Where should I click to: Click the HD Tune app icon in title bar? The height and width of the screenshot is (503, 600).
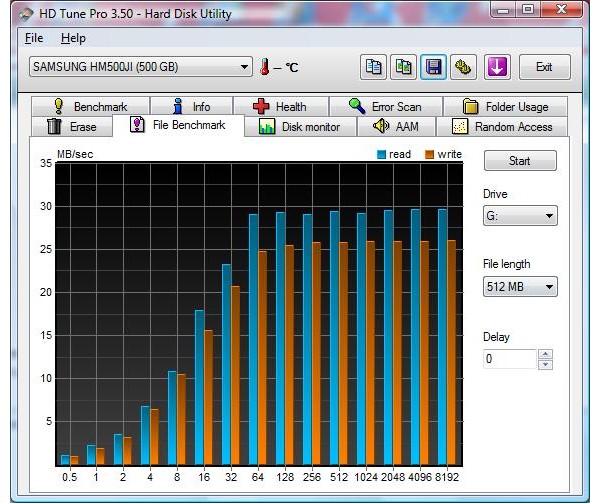pyautogui.click(x=26, y=14)
